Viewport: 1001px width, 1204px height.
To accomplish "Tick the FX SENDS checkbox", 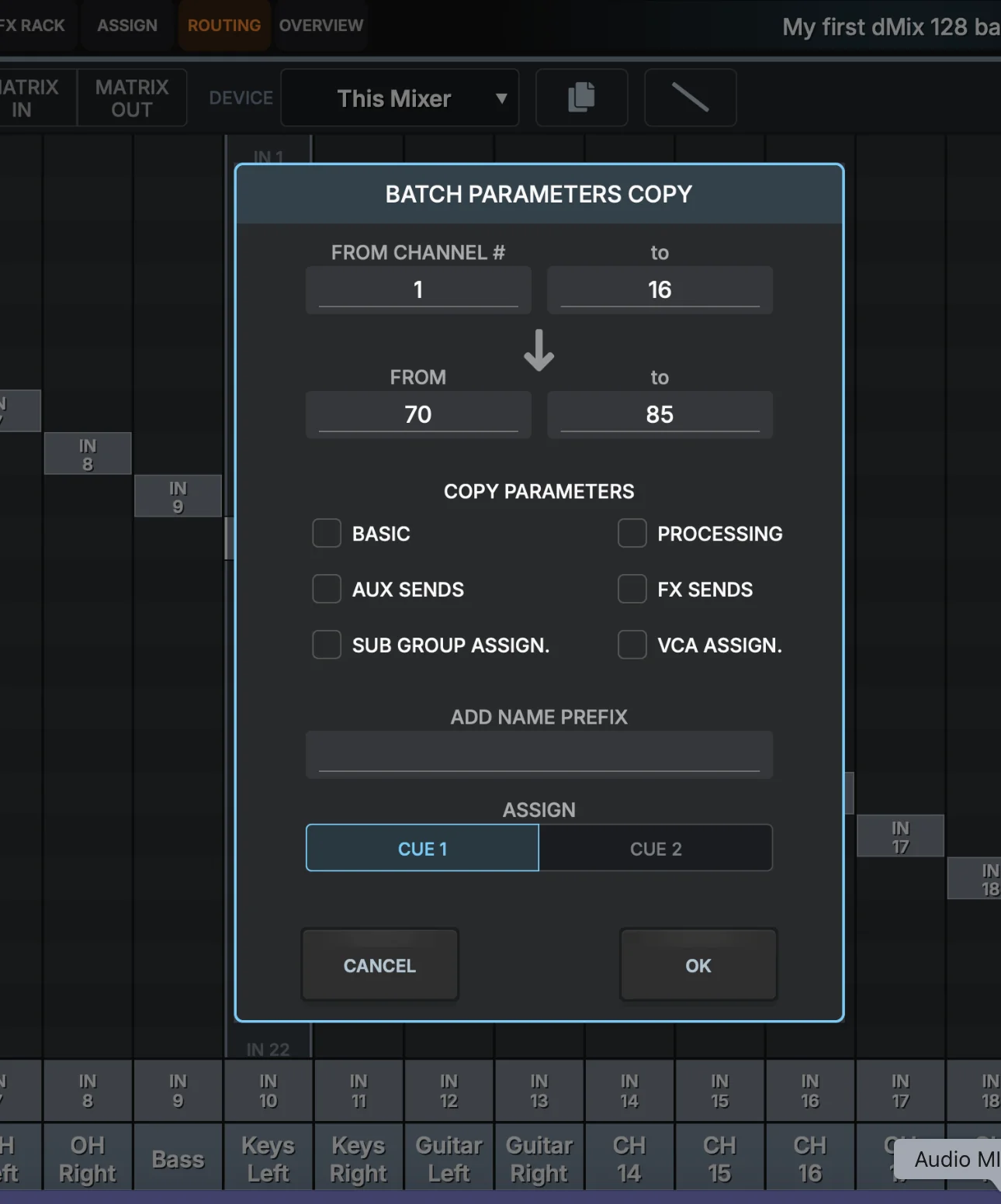I will click(x=632, y=589).
